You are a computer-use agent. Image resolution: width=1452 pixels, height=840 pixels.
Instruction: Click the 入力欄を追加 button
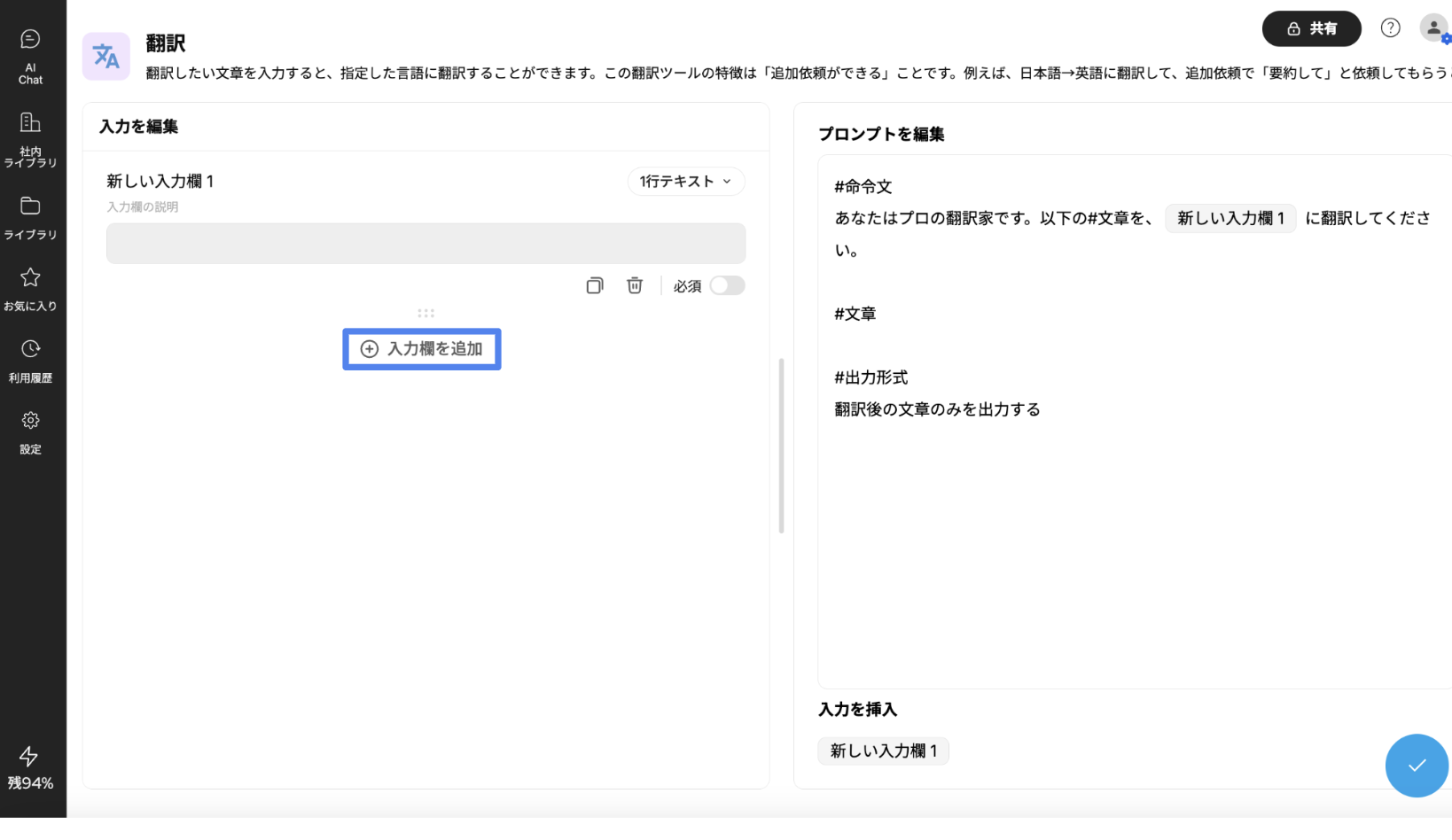[422, 349]
